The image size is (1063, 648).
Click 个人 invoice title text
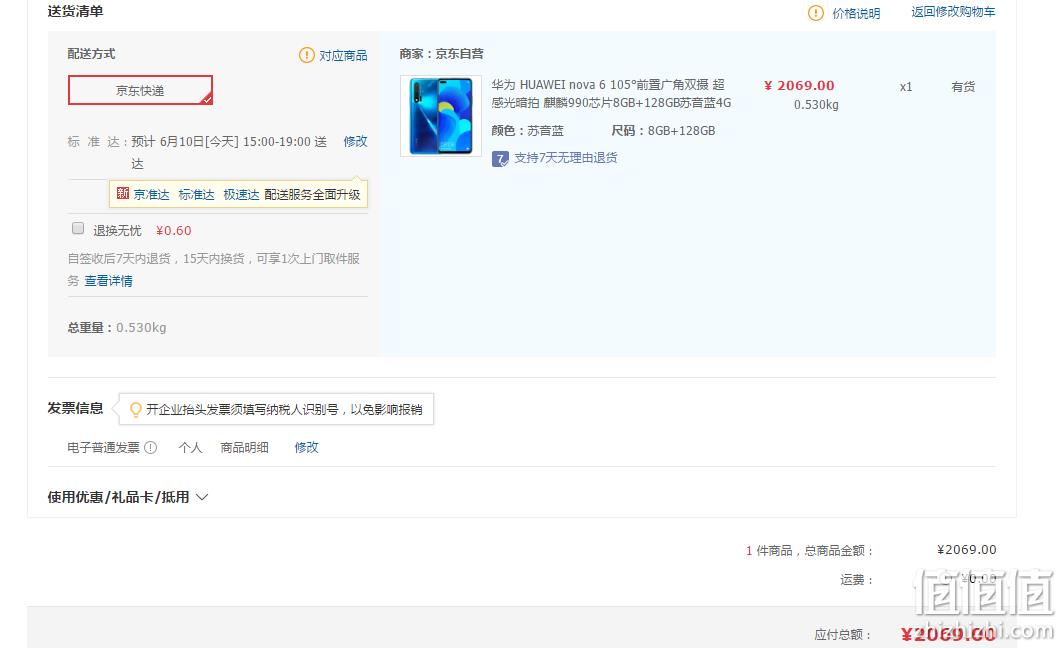190,447
